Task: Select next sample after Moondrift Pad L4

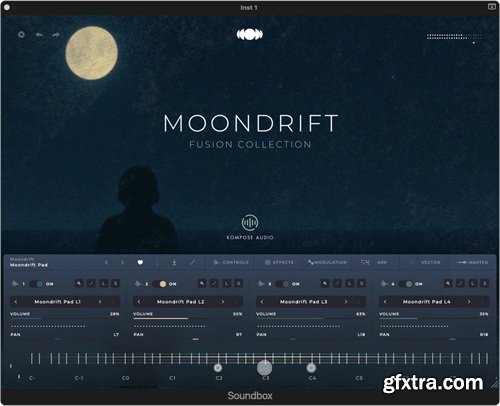Action: pos(469,302)
